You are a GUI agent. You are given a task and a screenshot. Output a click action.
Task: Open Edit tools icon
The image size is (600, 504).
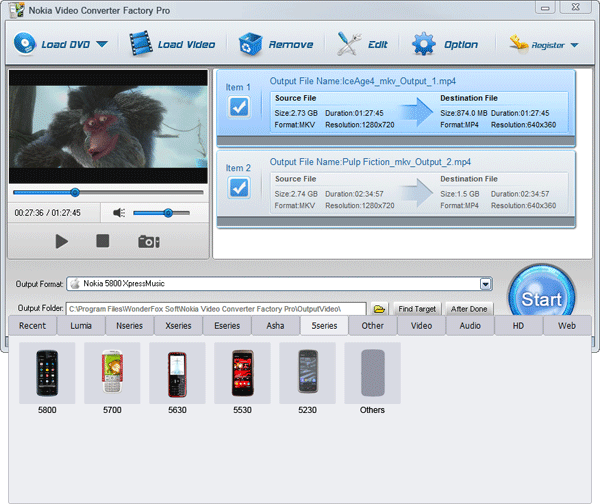pyautogui.click(x=349, y=44)
